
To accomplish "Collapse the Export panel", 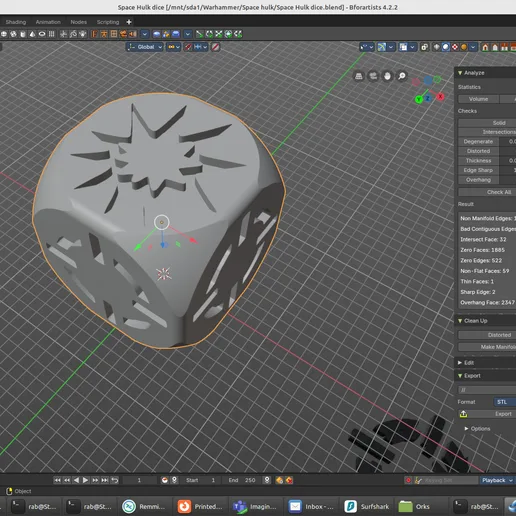I will pyautogui.click(x=460, y=376).
